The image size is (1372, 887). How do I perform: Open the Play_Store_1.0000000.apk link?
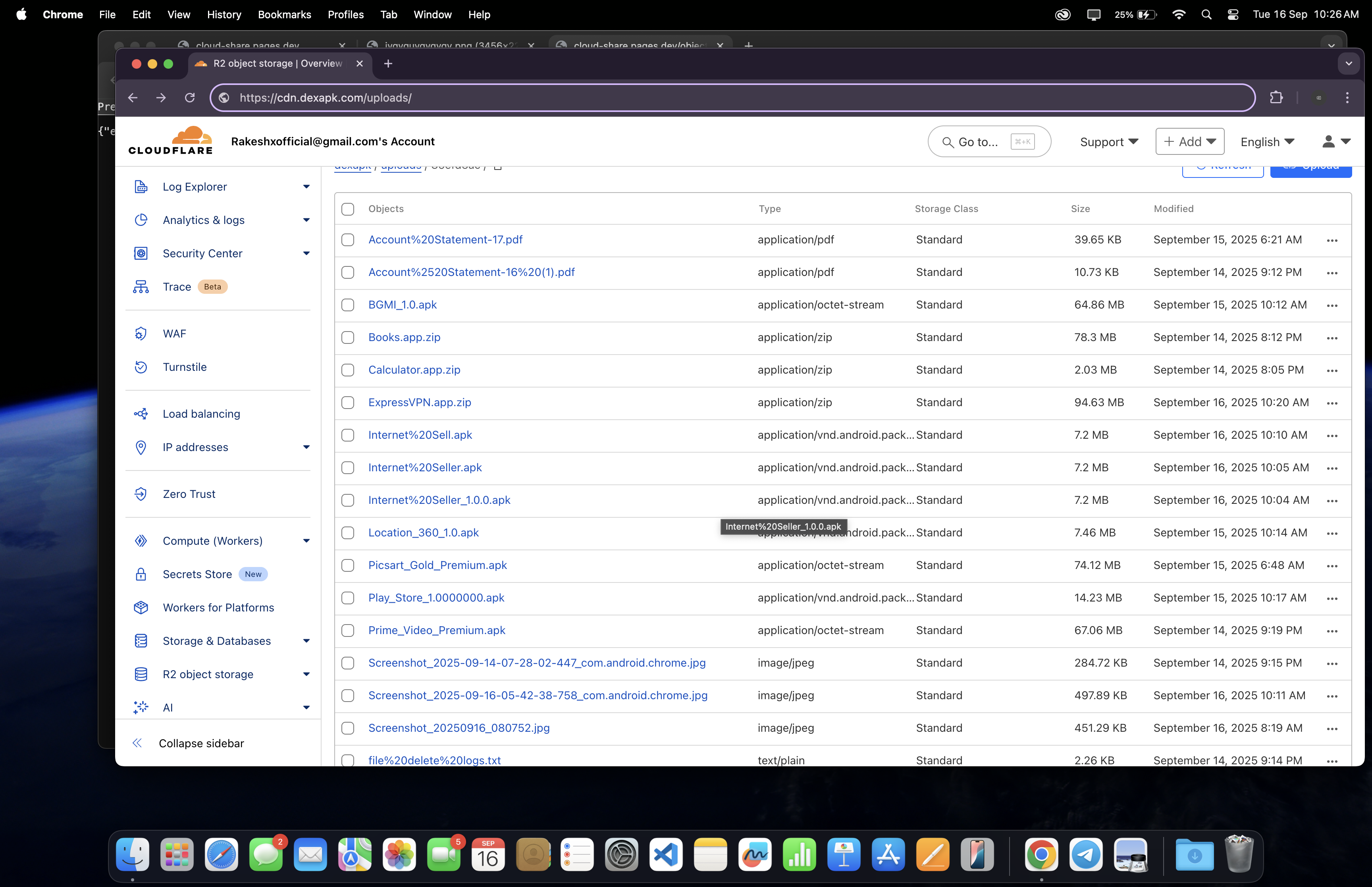click(436, 598)
